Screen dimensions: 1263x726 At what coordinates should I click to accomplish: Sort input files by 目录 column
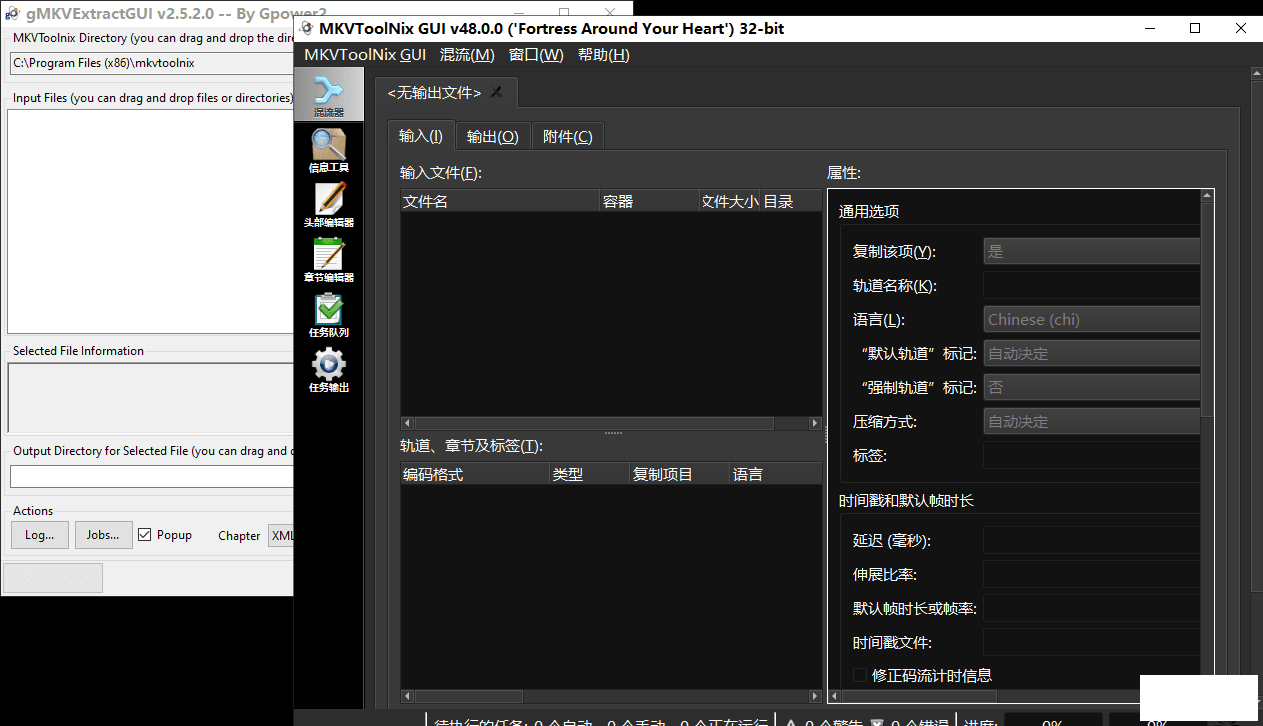(x=791, y=201)
